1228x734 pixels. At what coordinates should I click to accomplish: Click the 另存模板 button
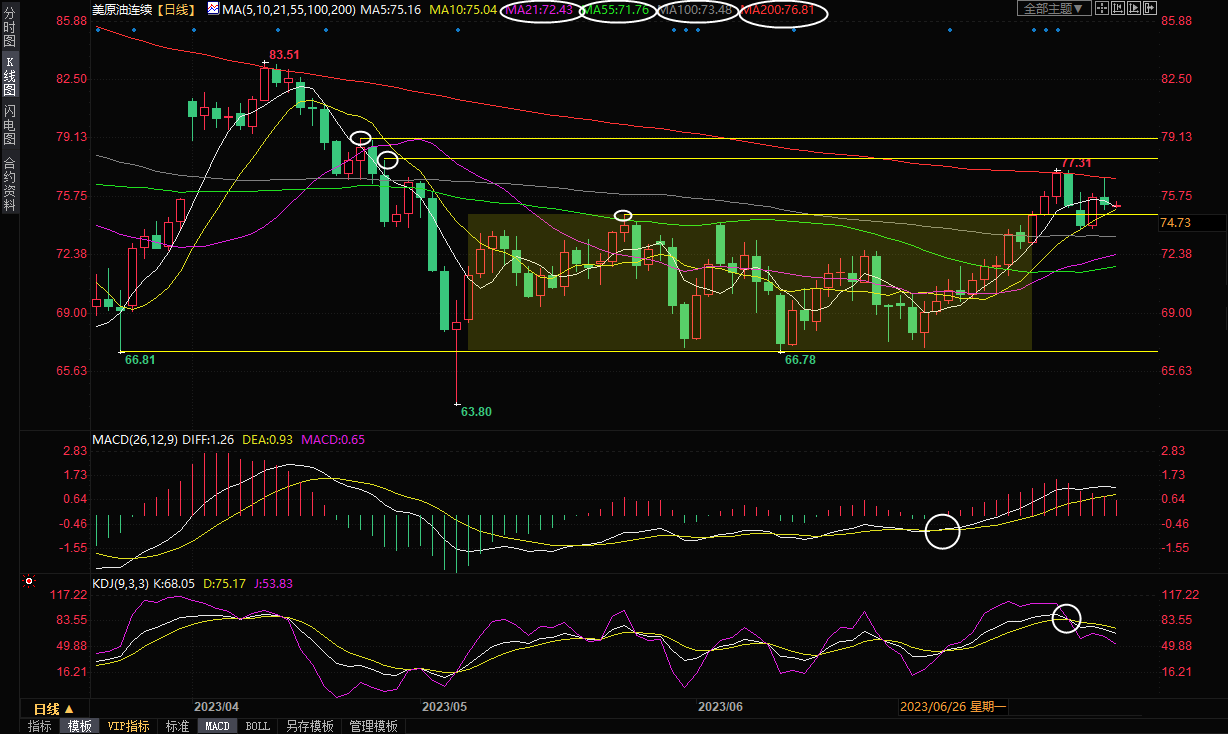(309, 726)
